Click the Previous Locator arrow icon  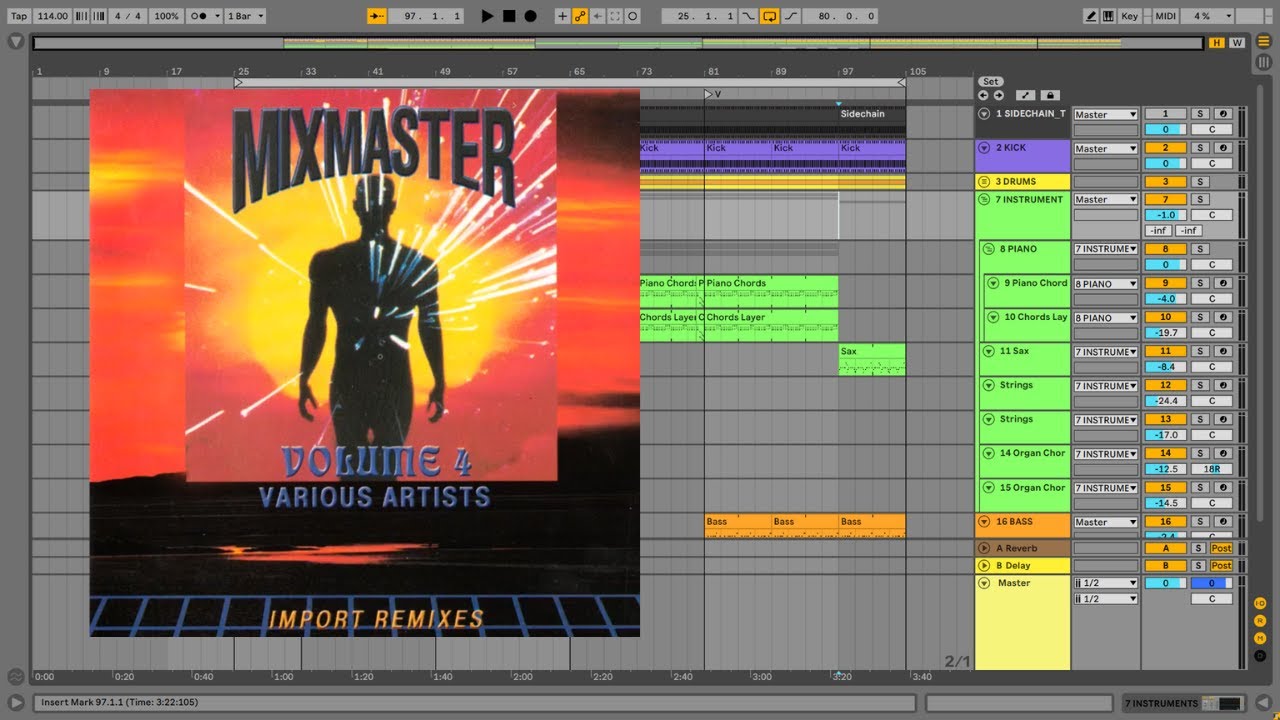tap(983, 95)
